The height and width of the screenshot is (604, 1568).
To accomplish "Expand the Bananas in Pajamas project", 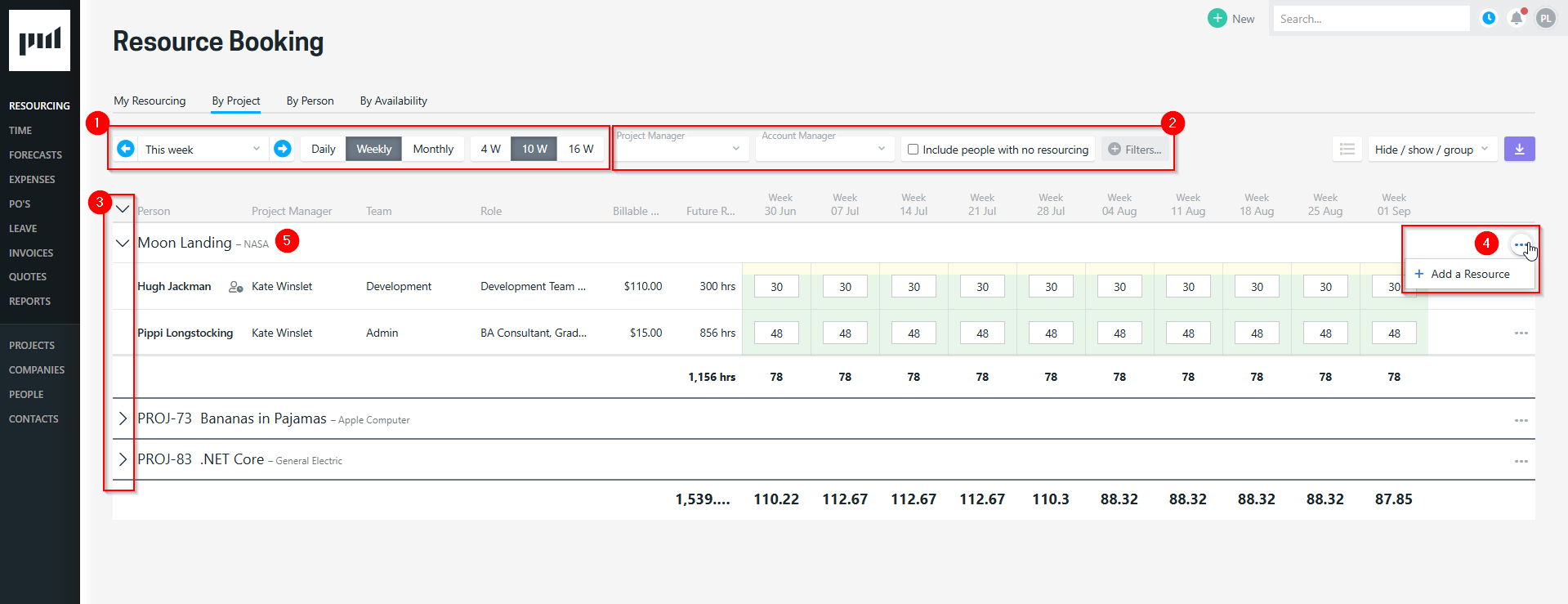I will click(x=123, y=418).
